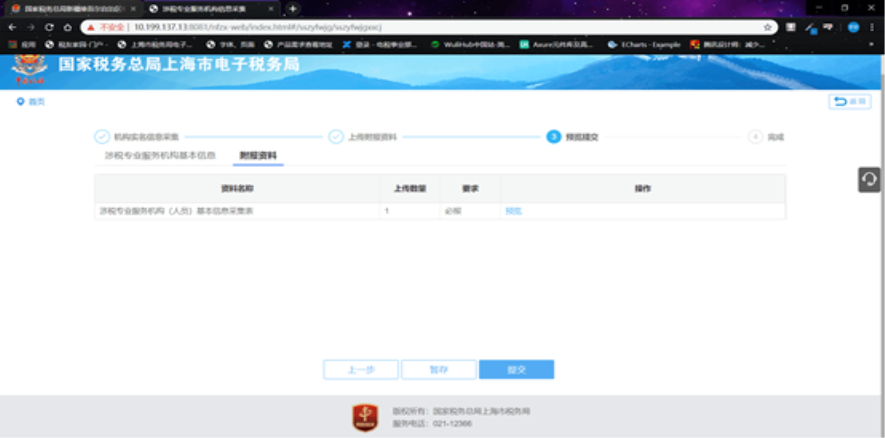885x438 pixels.
Task: Click the footer 版权所有 copyright text
Action: 461,411
